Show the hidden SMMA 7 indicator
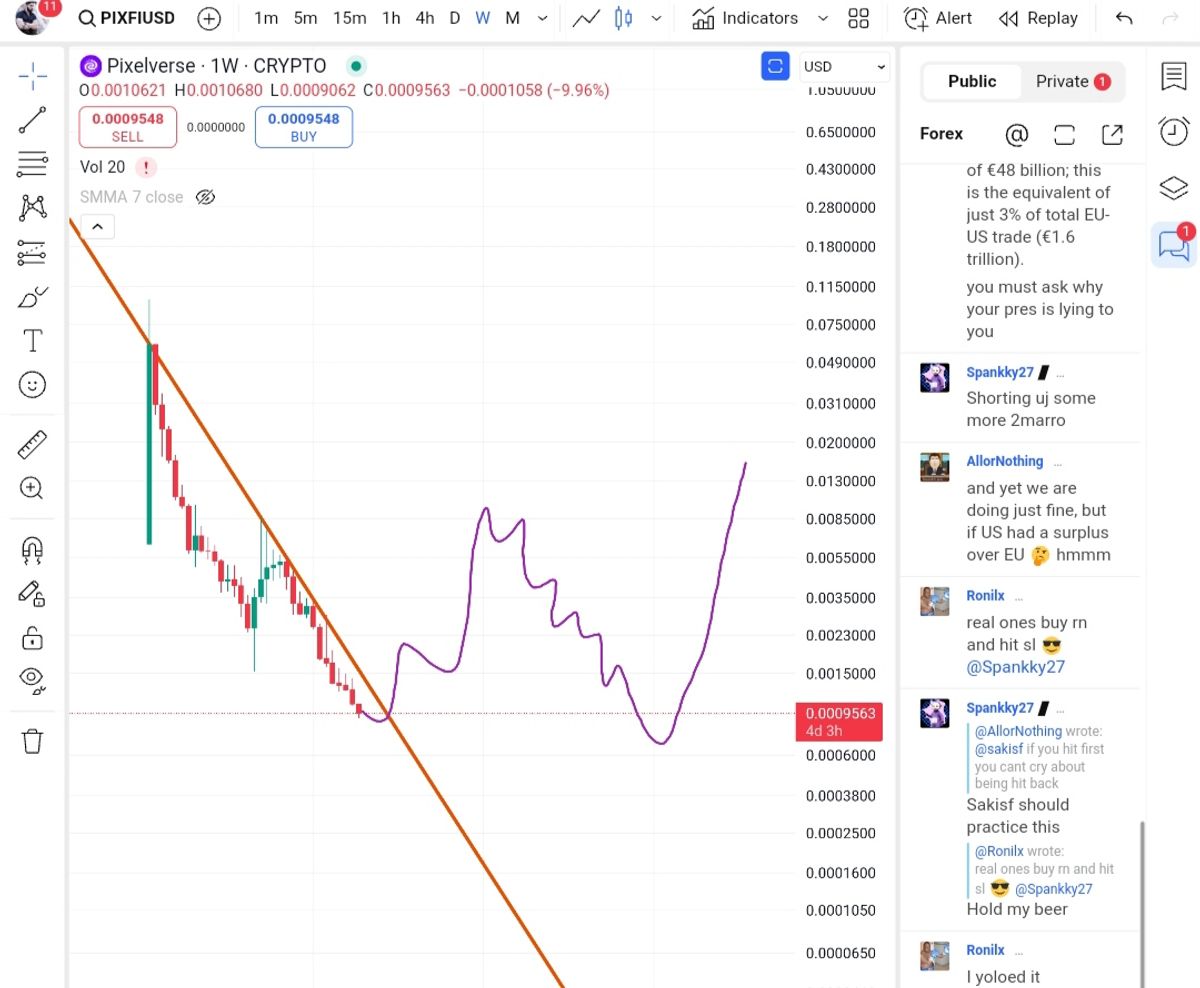Image resolution: width=1200 pixels, height=988 pixels. point(205,197)
